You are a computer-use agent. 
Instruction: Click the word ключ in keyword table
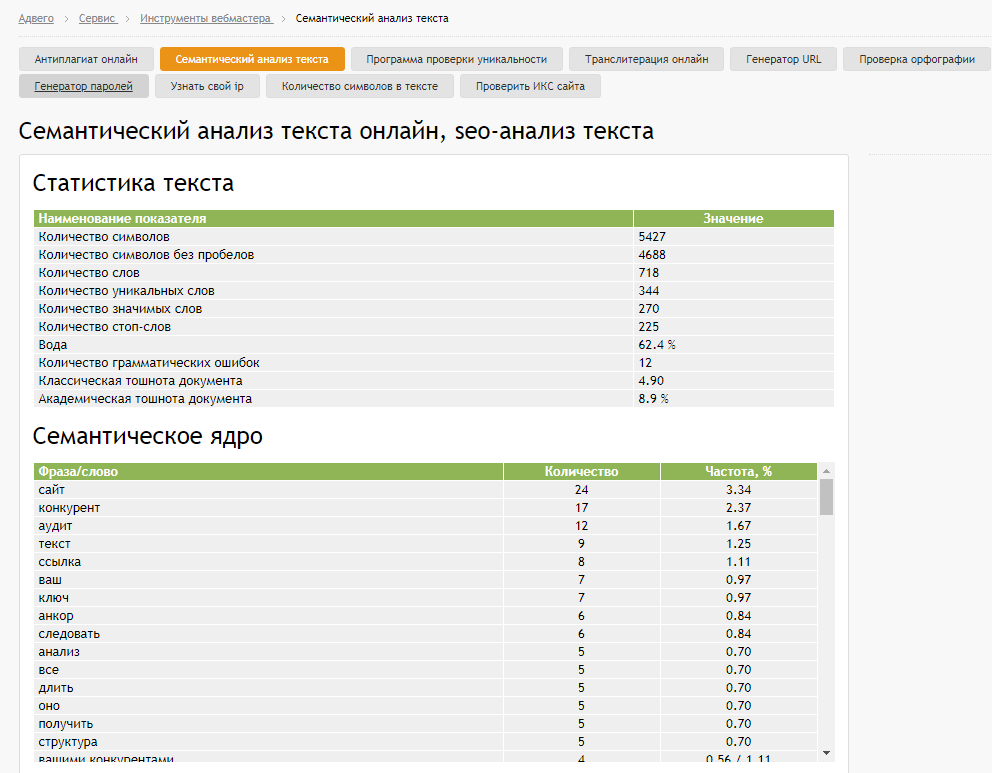54,598
